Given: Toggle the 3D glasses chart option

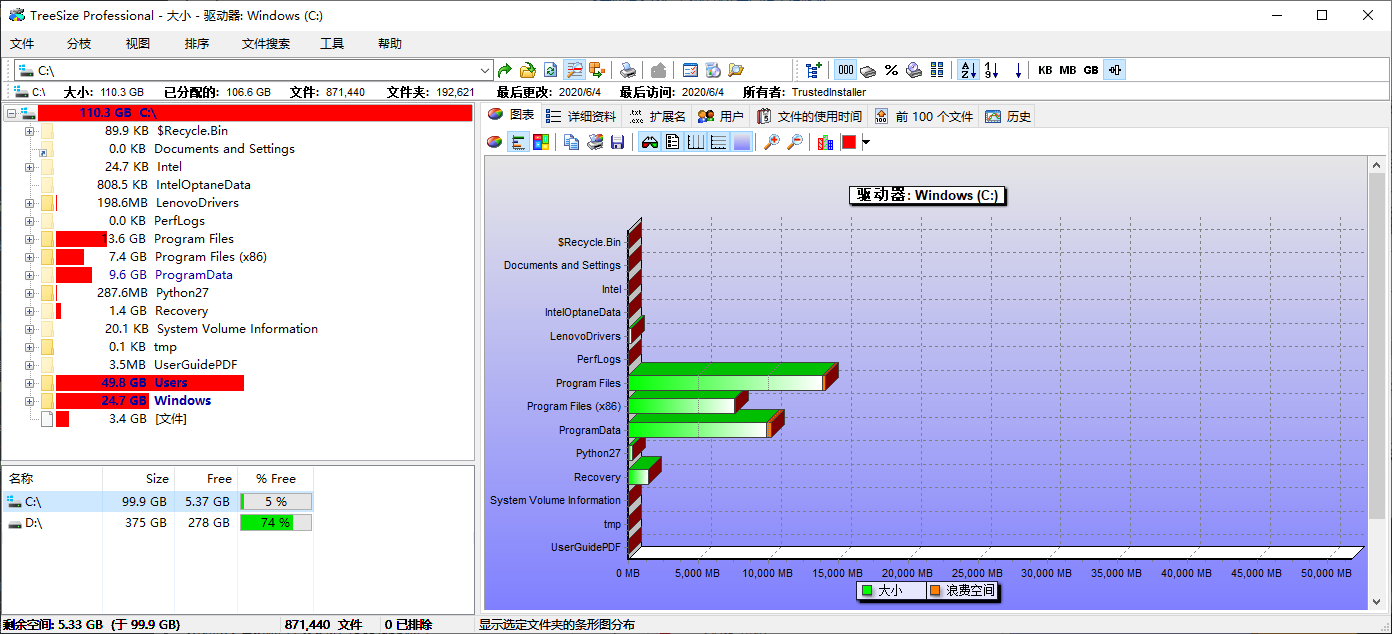Looking at the screenshot, I should click(x=650, y=142).
